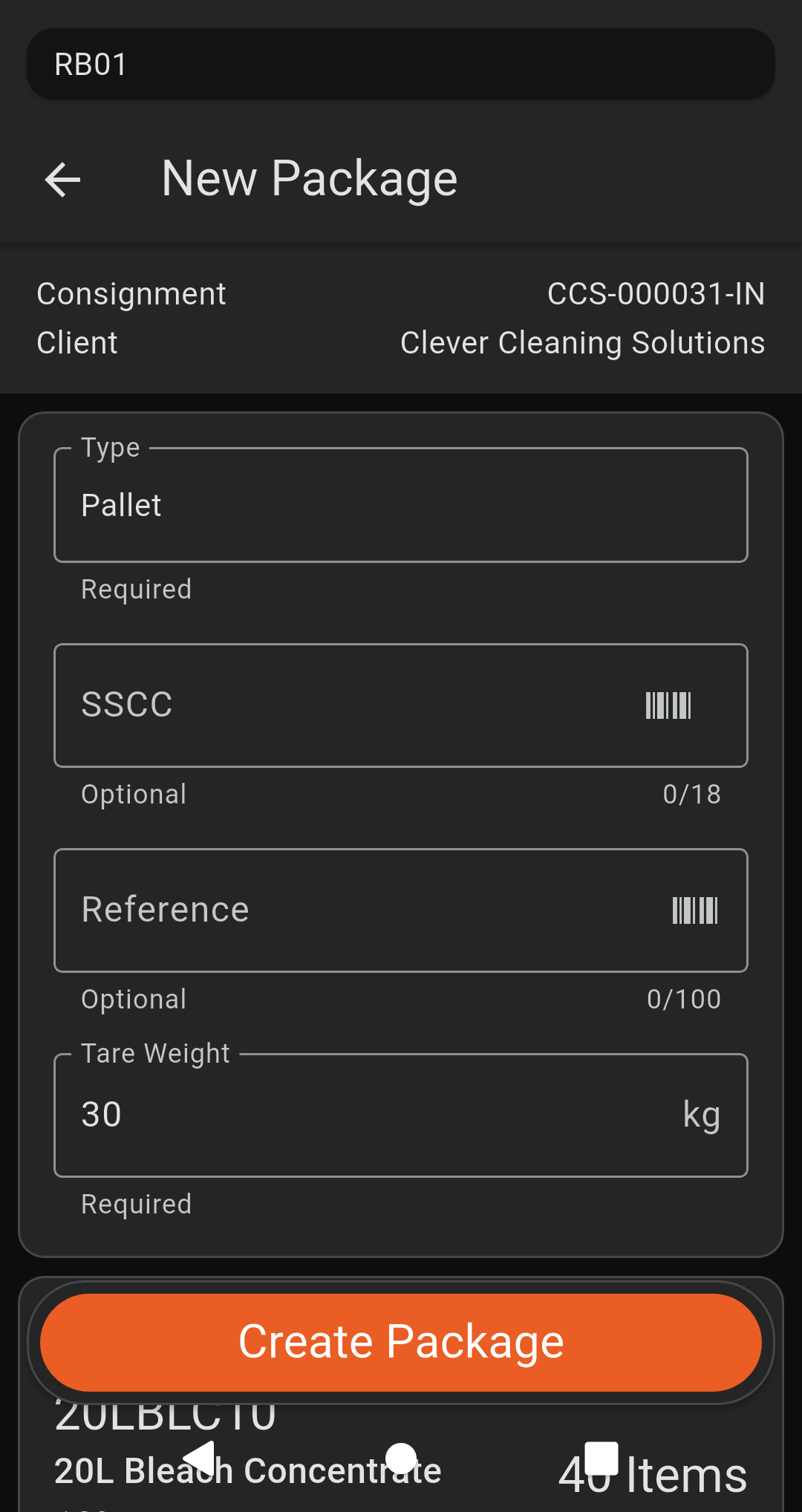
Task: Scan barcode for the SSCC field
Action: 668,706
